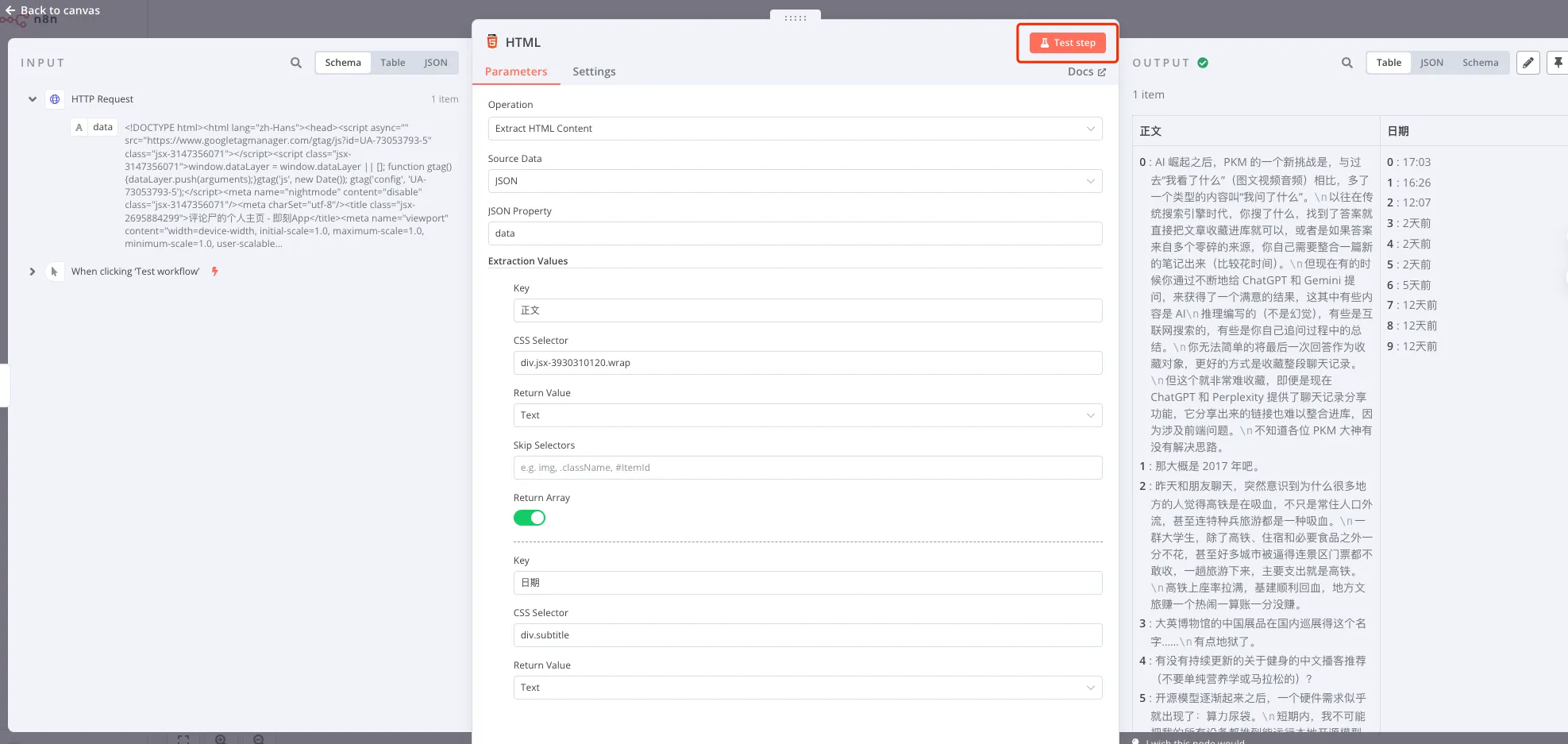Open Return Value dropdown for 日期 key
The width and height of the screenshot is (1568, 744).
[x=807, y=688]
